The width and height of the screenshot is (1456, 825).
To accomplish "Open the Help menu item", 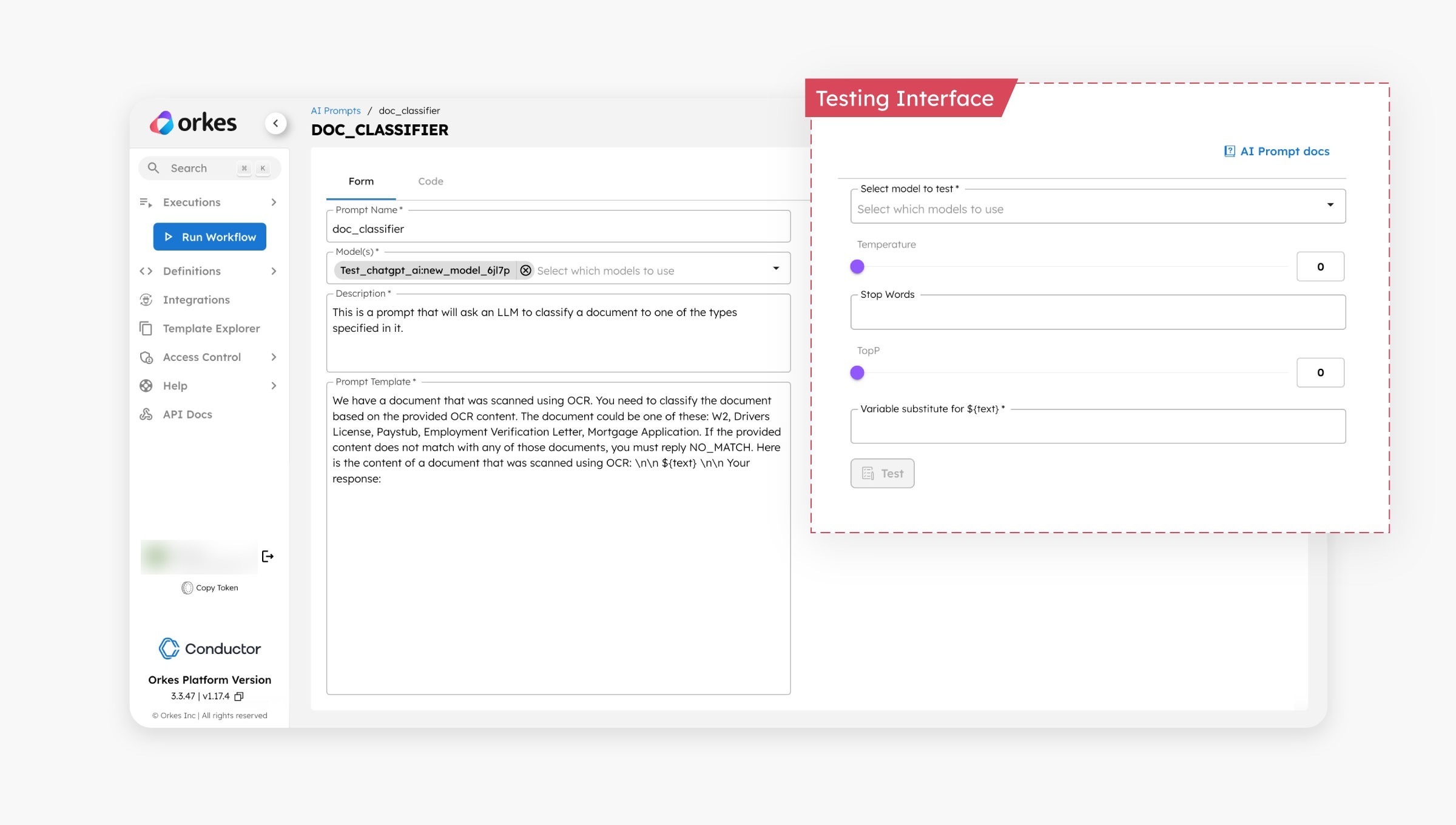I will pyautogui.click(x=175, y=385).
